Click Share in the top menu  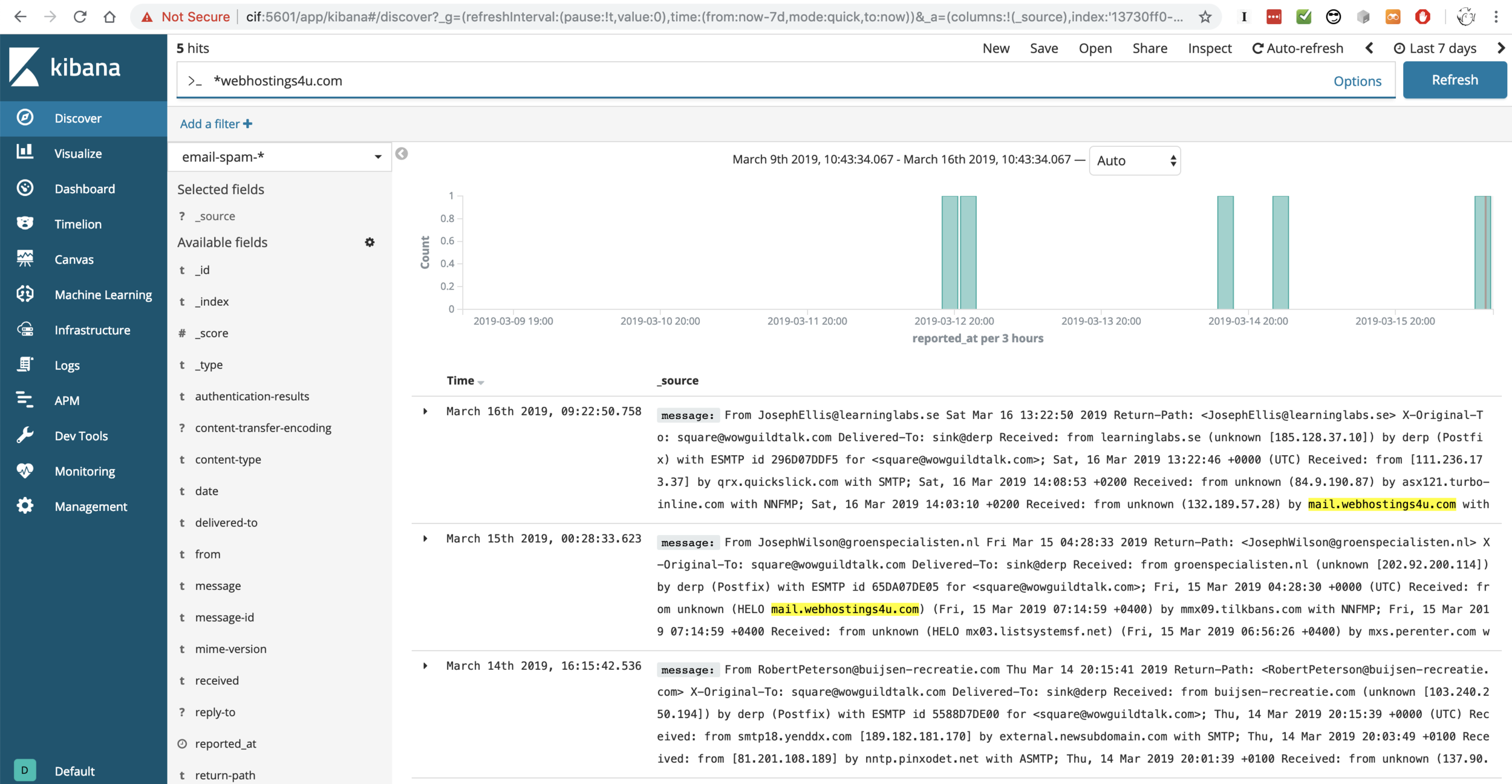[1150, 48]
